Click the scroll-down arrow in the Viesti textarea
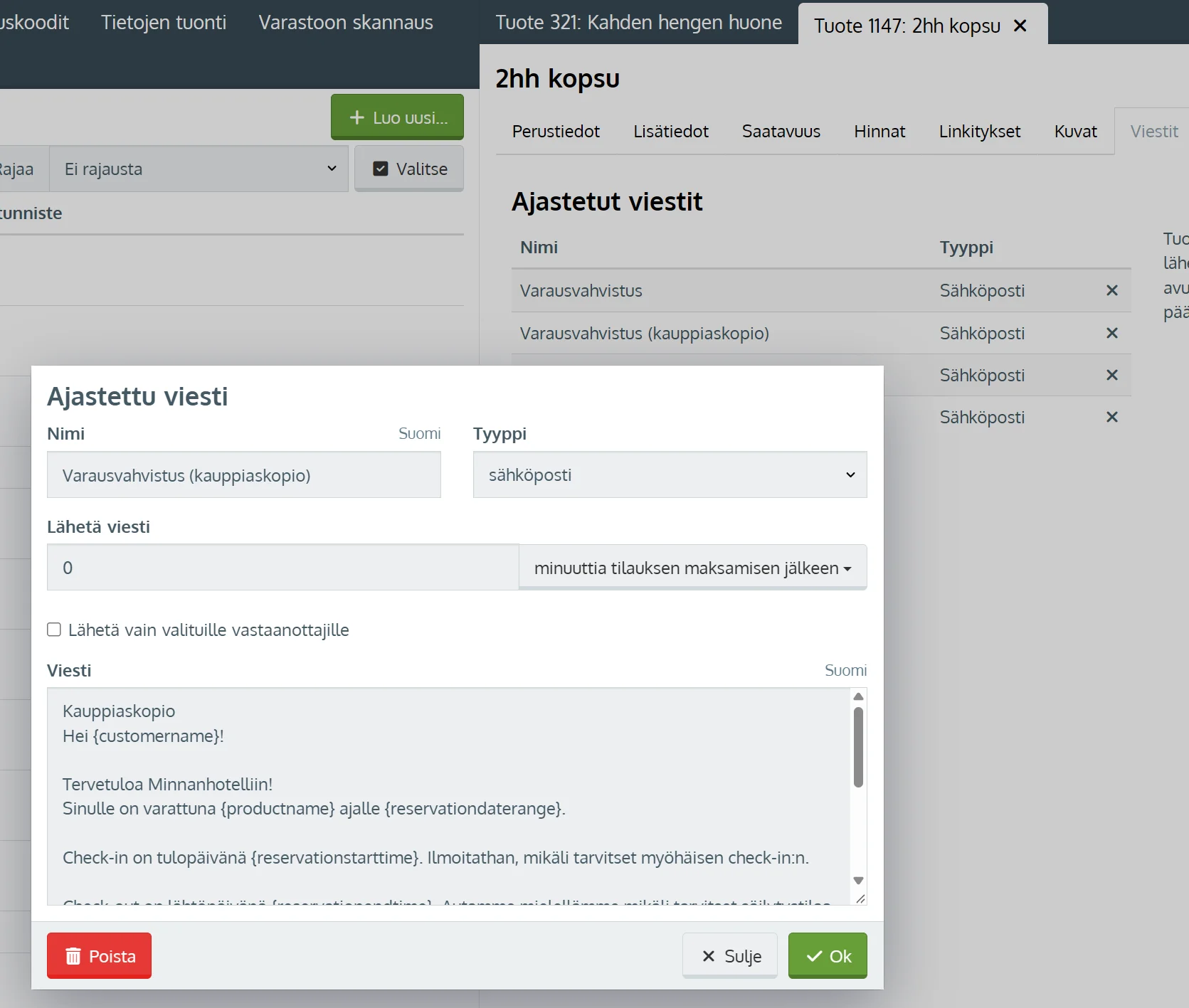The width and height of the screenshot is (1189, 1008). 858,880
